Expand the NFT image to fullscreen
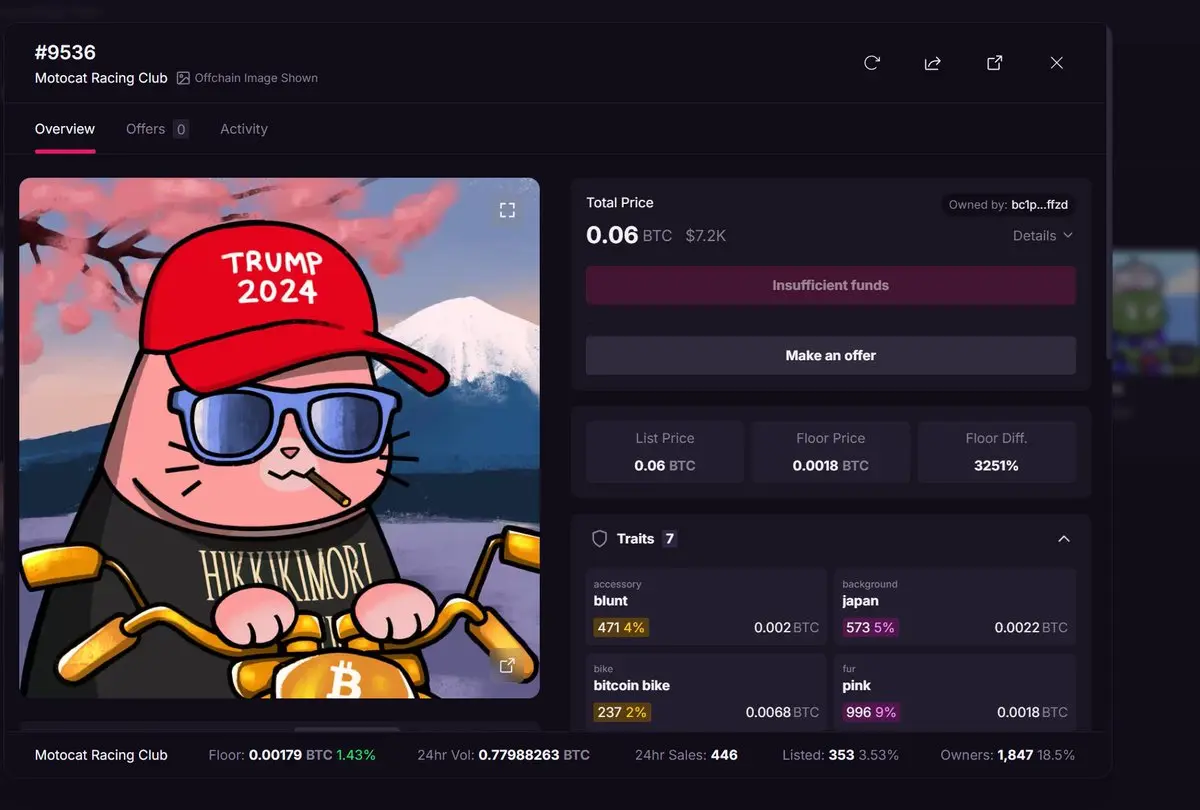The width and height of the screenshot is (1200, 810). 507,210
